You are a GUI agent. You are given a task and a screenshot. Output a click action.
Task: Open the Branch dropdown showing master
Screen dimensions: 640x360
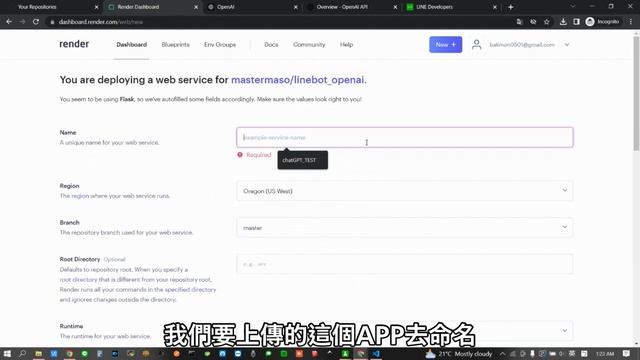pyautogui.click(x=404, y=227)
